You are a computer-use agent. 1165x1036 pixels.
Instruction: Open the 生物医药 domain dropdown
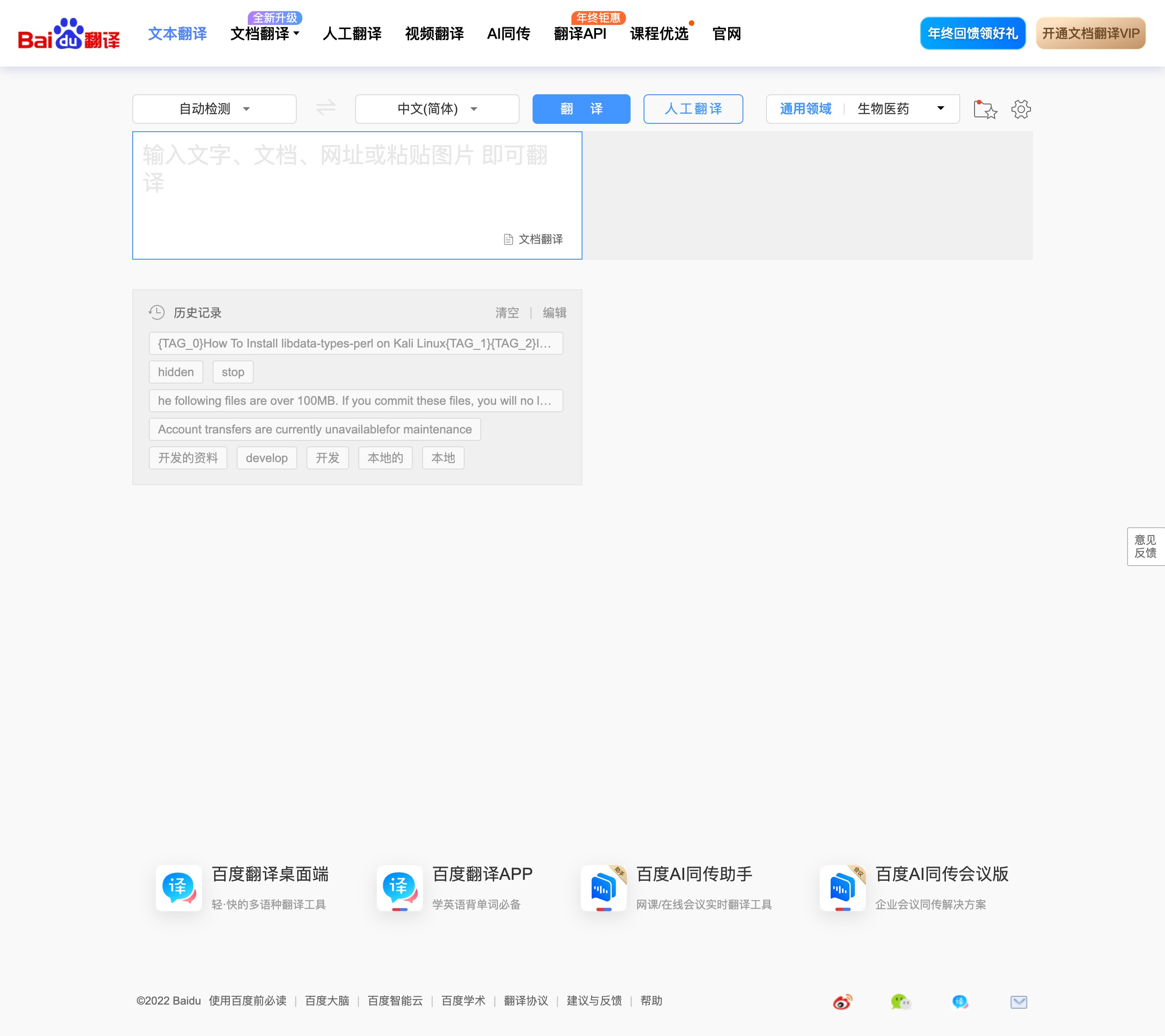[898, 109]
